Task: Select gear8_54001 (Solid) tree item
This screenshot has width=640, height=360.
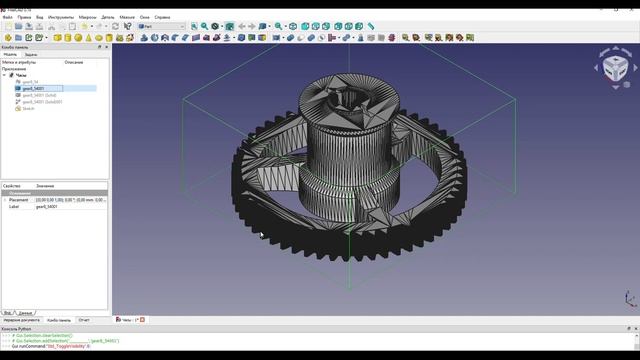Action: pos(39,95)
